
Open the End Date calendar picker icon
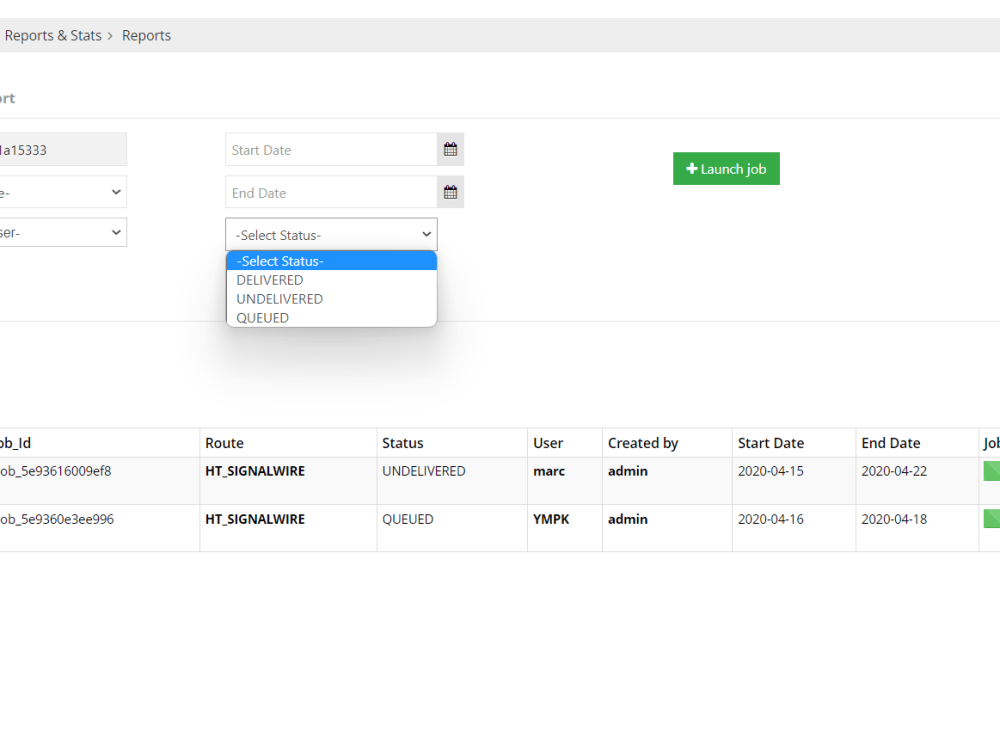[450, 191]
